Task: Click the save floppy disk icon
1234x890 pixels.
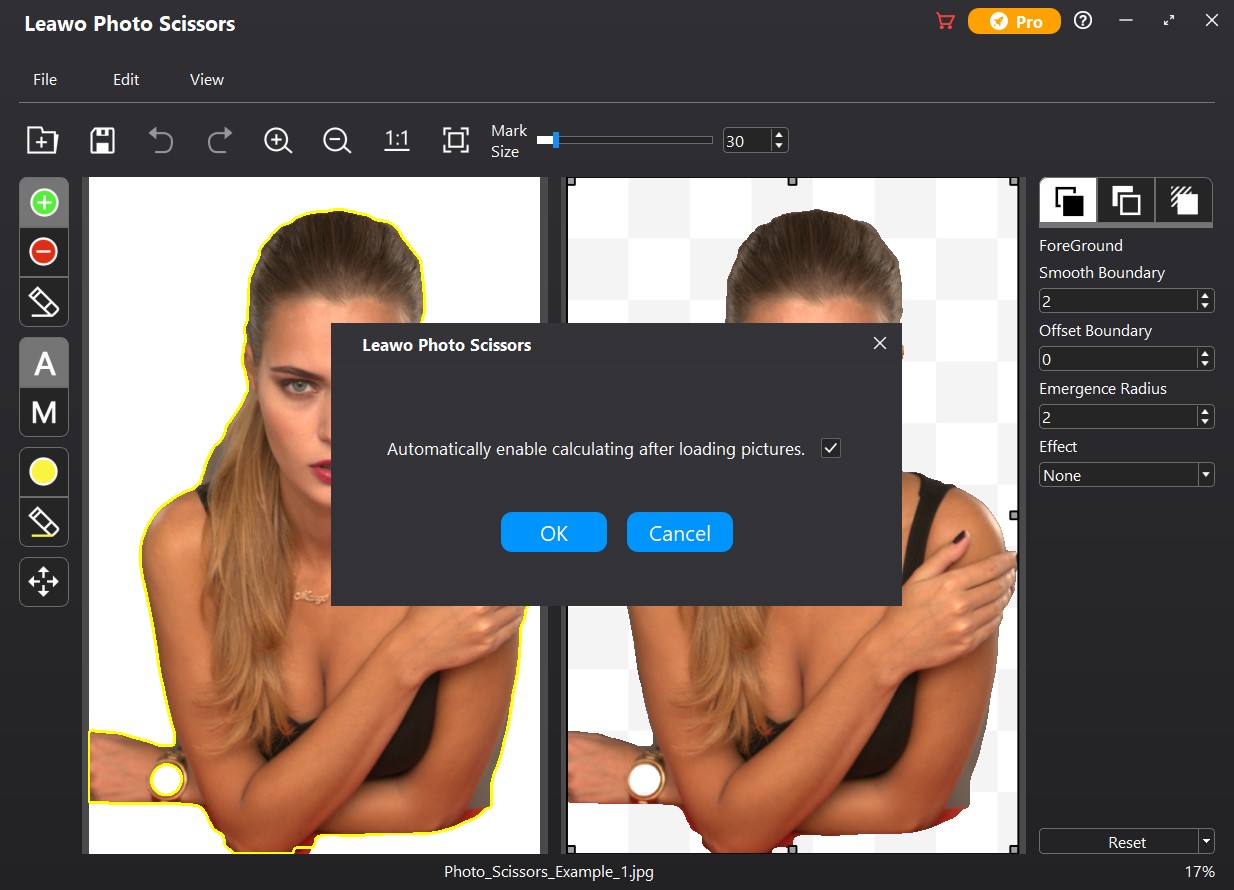Action: [x=101, y=140]
